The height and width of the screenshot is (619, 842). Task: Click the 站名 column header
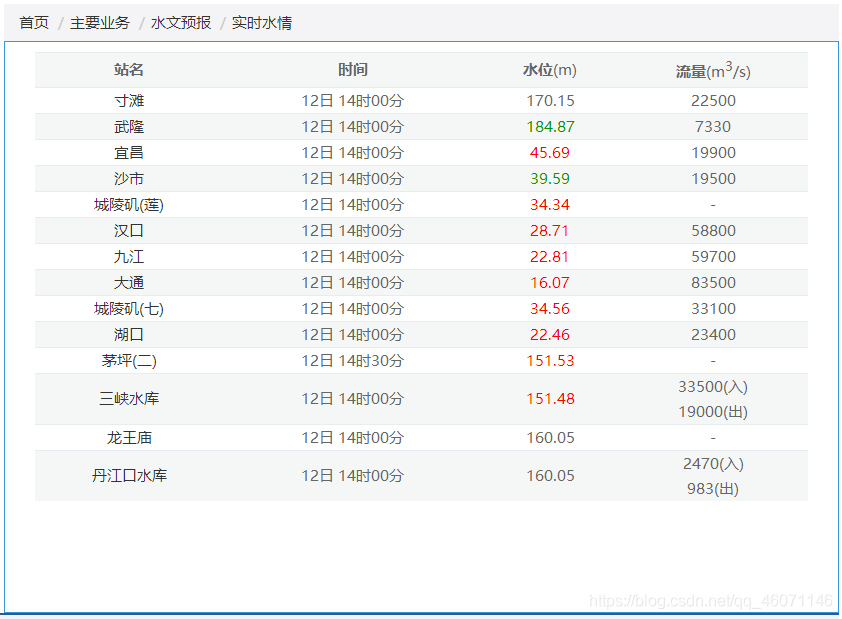click(129, 70)
